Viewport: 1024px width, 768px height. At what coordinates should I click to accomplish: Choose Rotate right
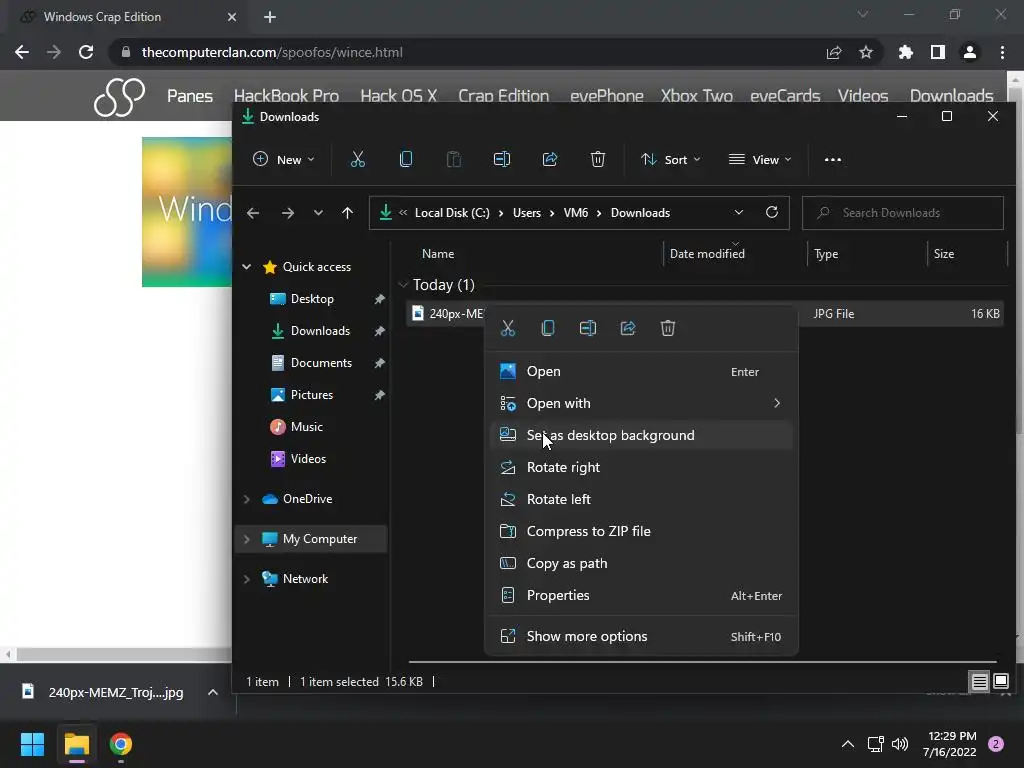click(x=641, y=467)
